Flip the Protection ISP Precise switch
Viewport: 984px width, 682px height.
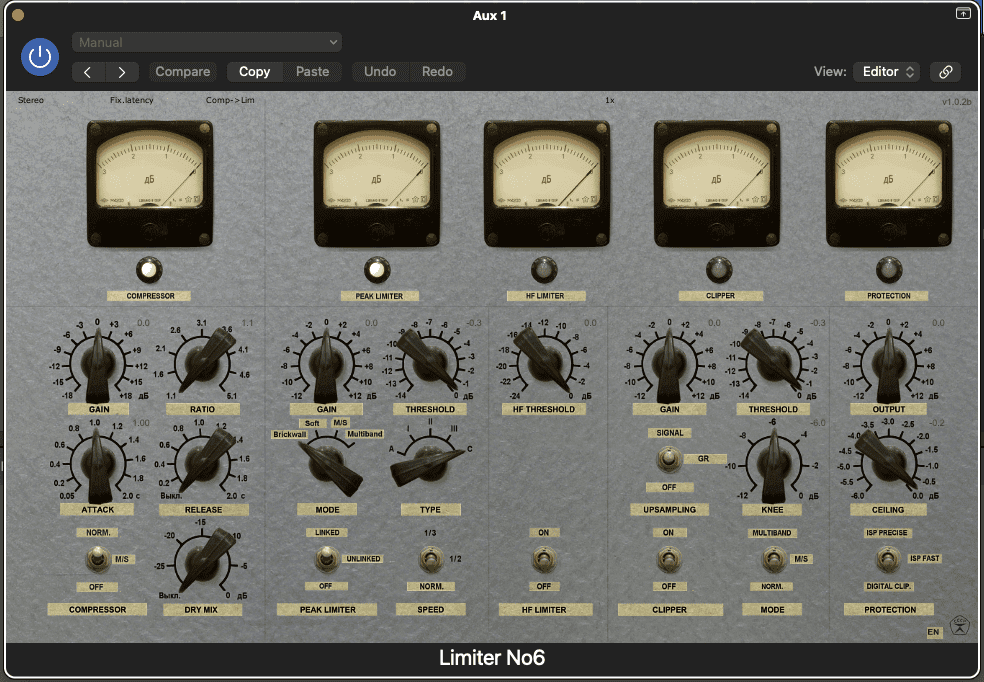[887, 558]
